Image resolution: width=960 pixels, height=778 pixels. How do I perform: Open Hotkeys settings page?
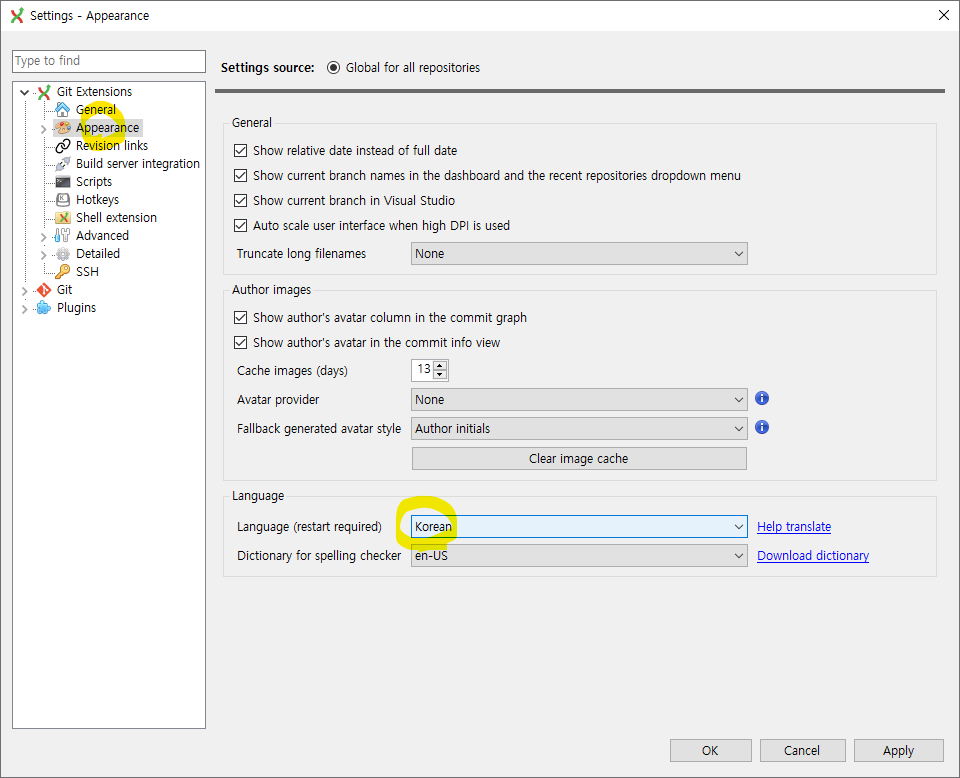click(97, 200)
